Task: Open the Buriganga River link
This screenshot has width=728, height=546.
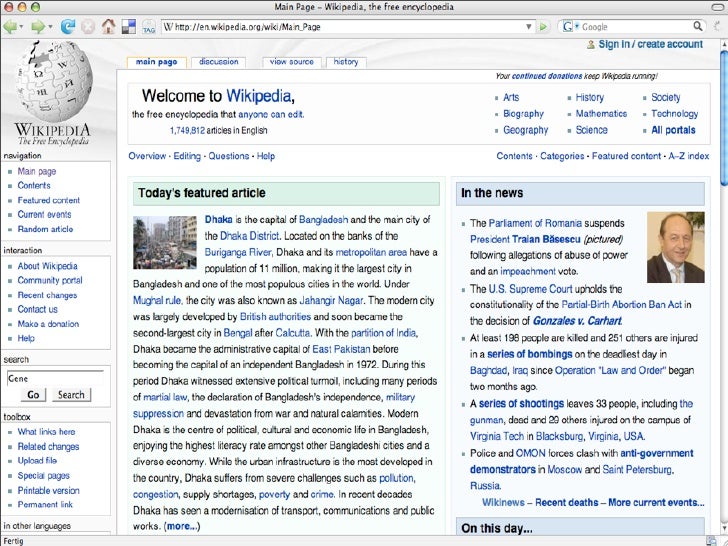Action: coord(238,252)
